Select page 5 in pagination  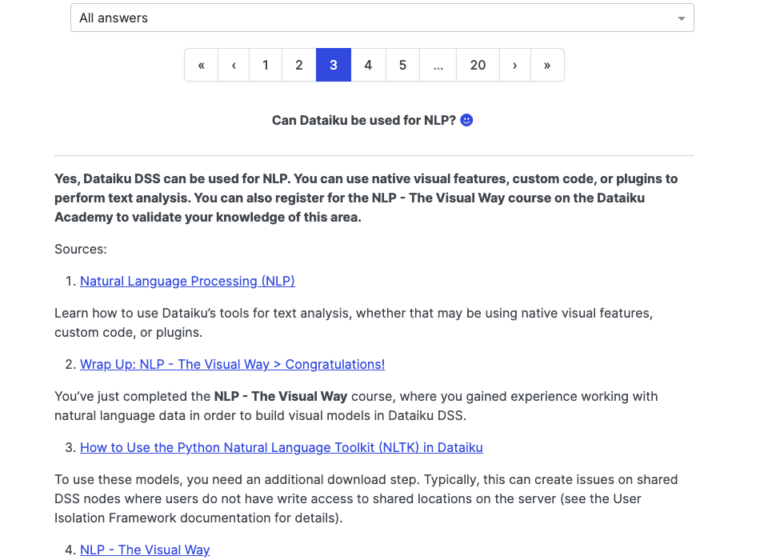pyautogui.click(x=403, y=65)
